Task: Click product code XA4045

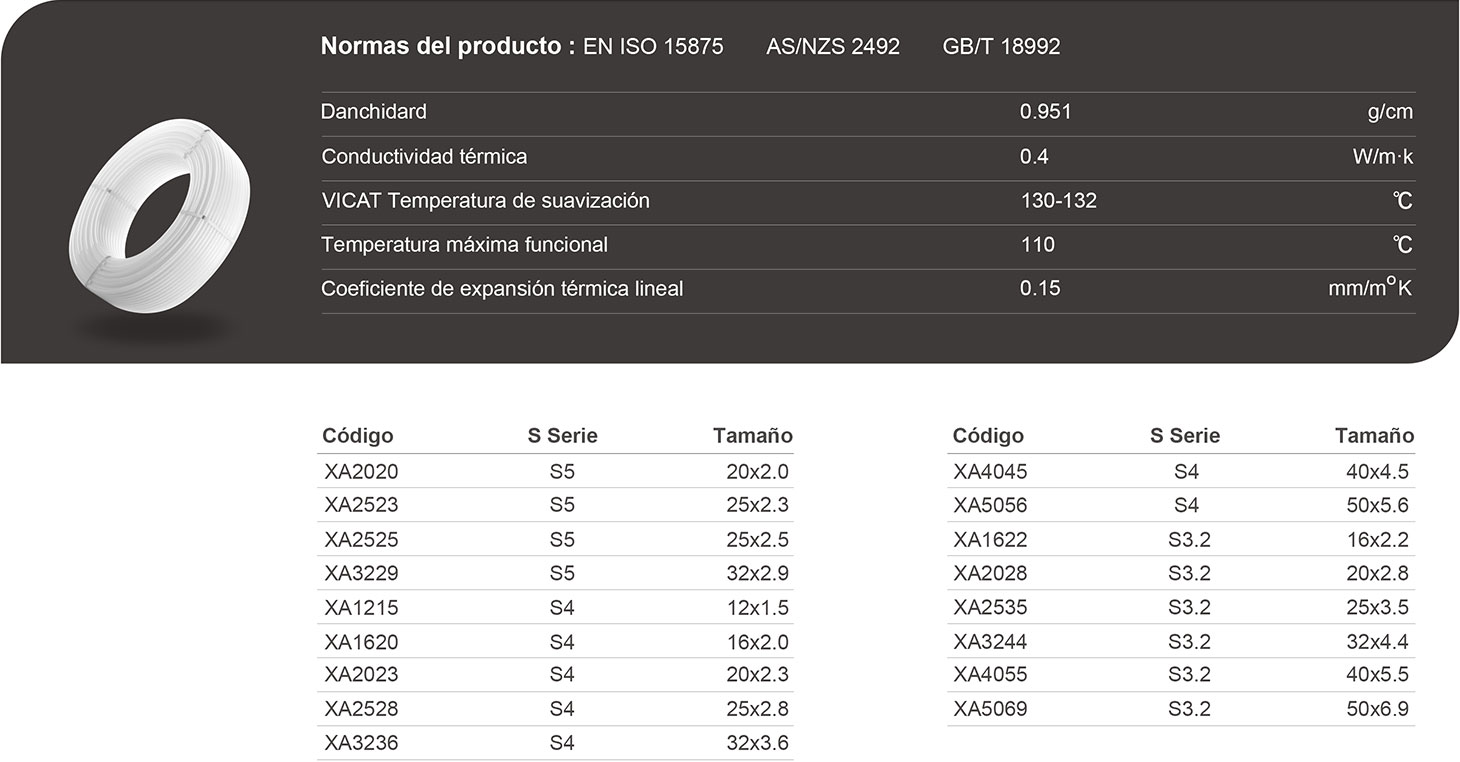Action: (990, 472)
